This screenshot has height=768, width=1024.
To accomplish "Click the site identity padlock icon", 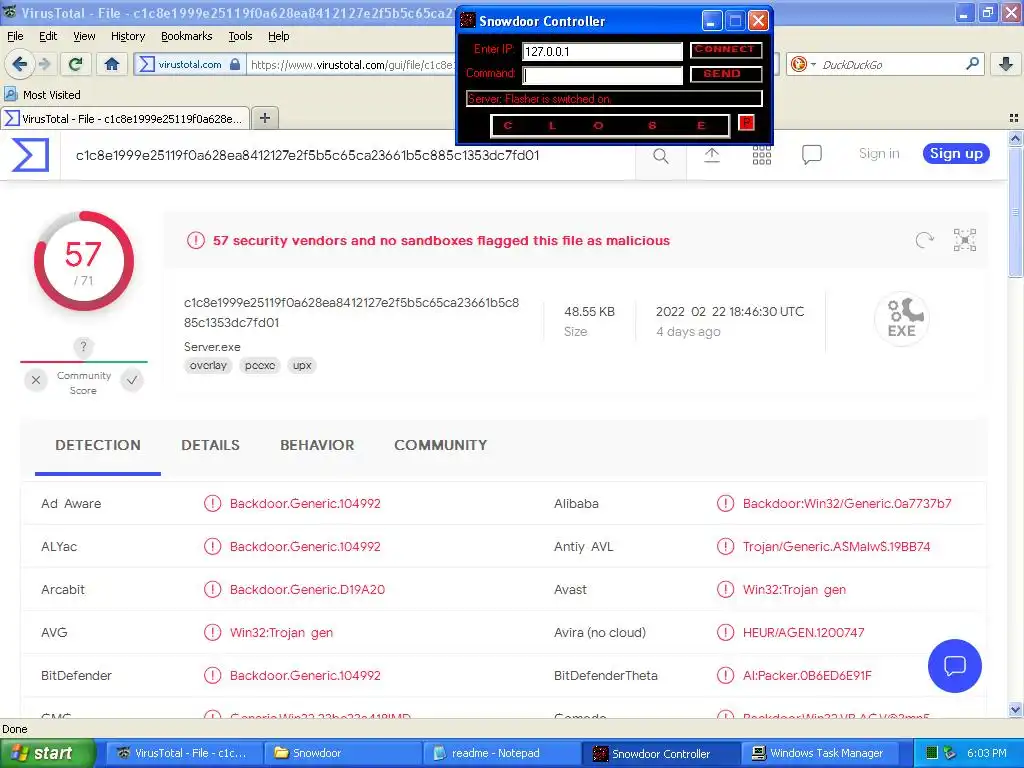I will 234,64.
